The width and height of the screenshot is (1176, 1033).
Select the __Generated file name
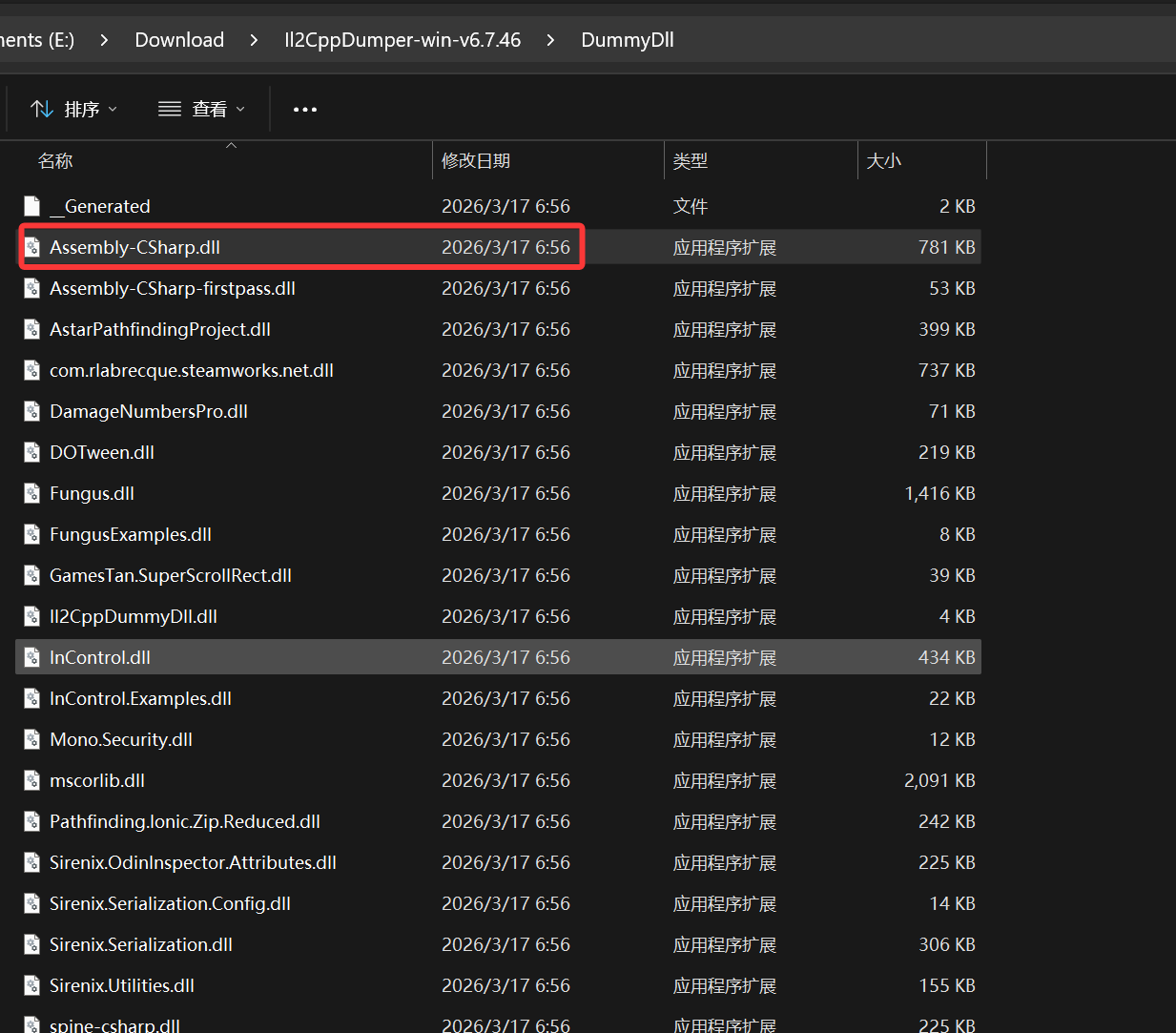point(100,206)
